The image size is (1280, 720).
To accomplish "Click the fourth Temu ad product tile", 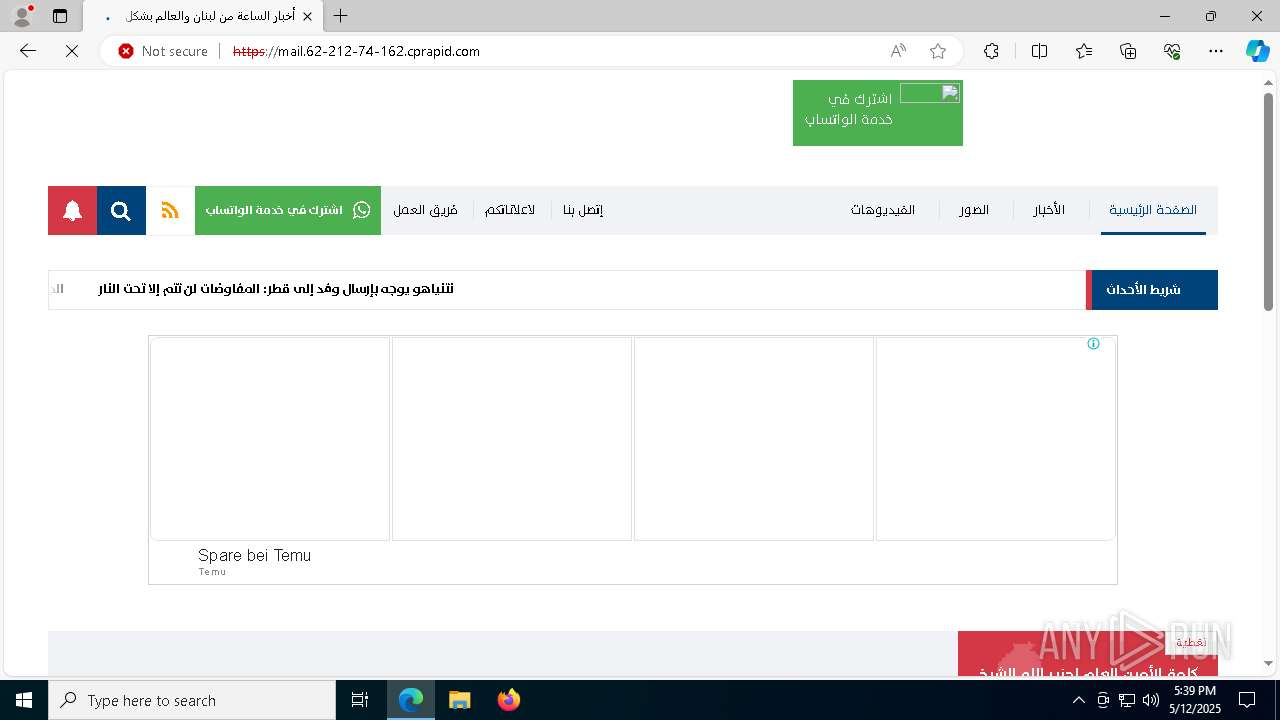I will (996, 438).
